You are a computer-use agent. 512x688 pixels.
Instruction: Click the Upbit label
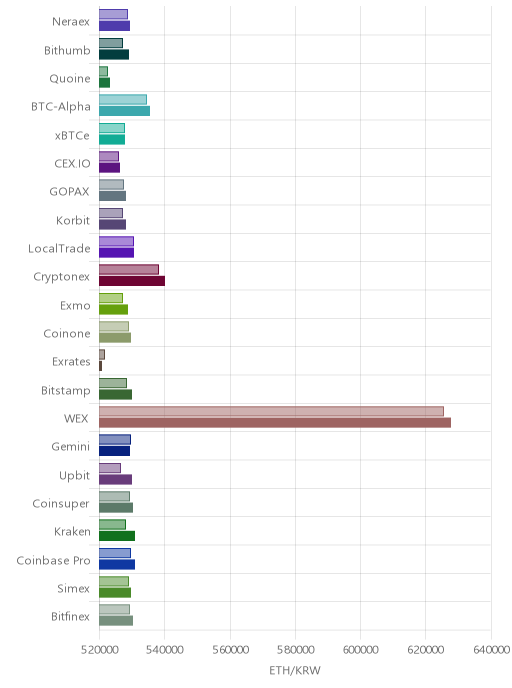[x=75, y=476]
